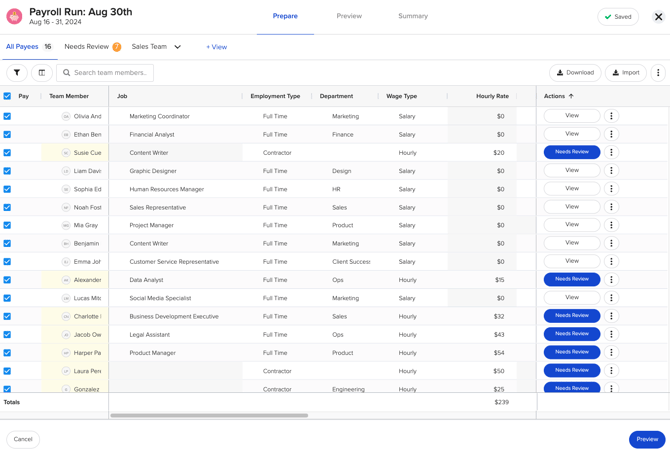This screenshot has height=452, width=670.
Task: Close the payroll run with X
Action: [658, 17]
